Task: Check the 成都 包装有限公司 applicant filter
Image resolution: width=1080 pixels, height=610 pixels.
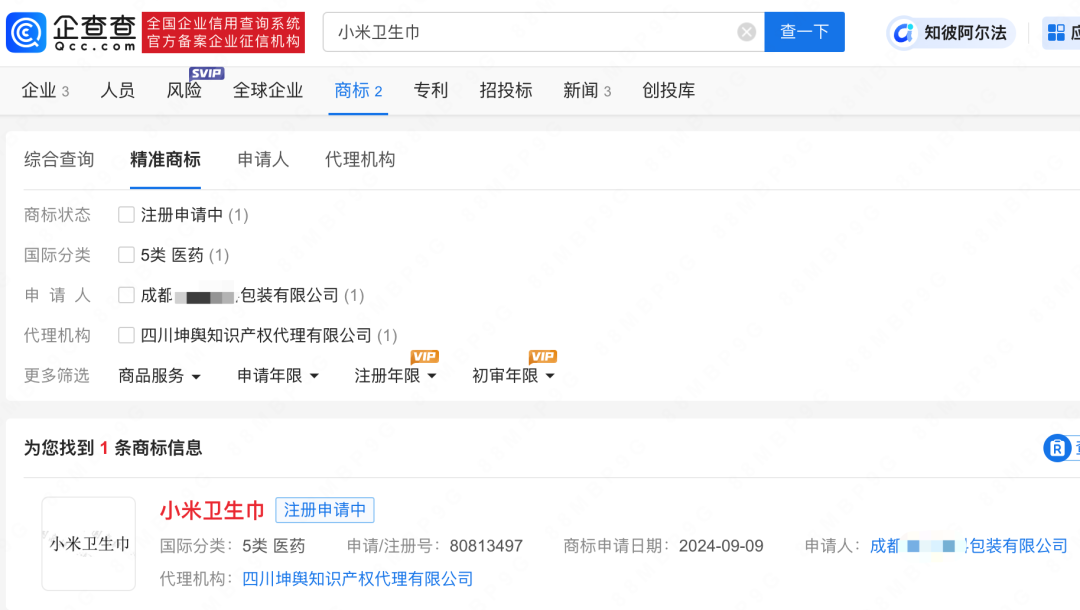Action: [126, 295]
